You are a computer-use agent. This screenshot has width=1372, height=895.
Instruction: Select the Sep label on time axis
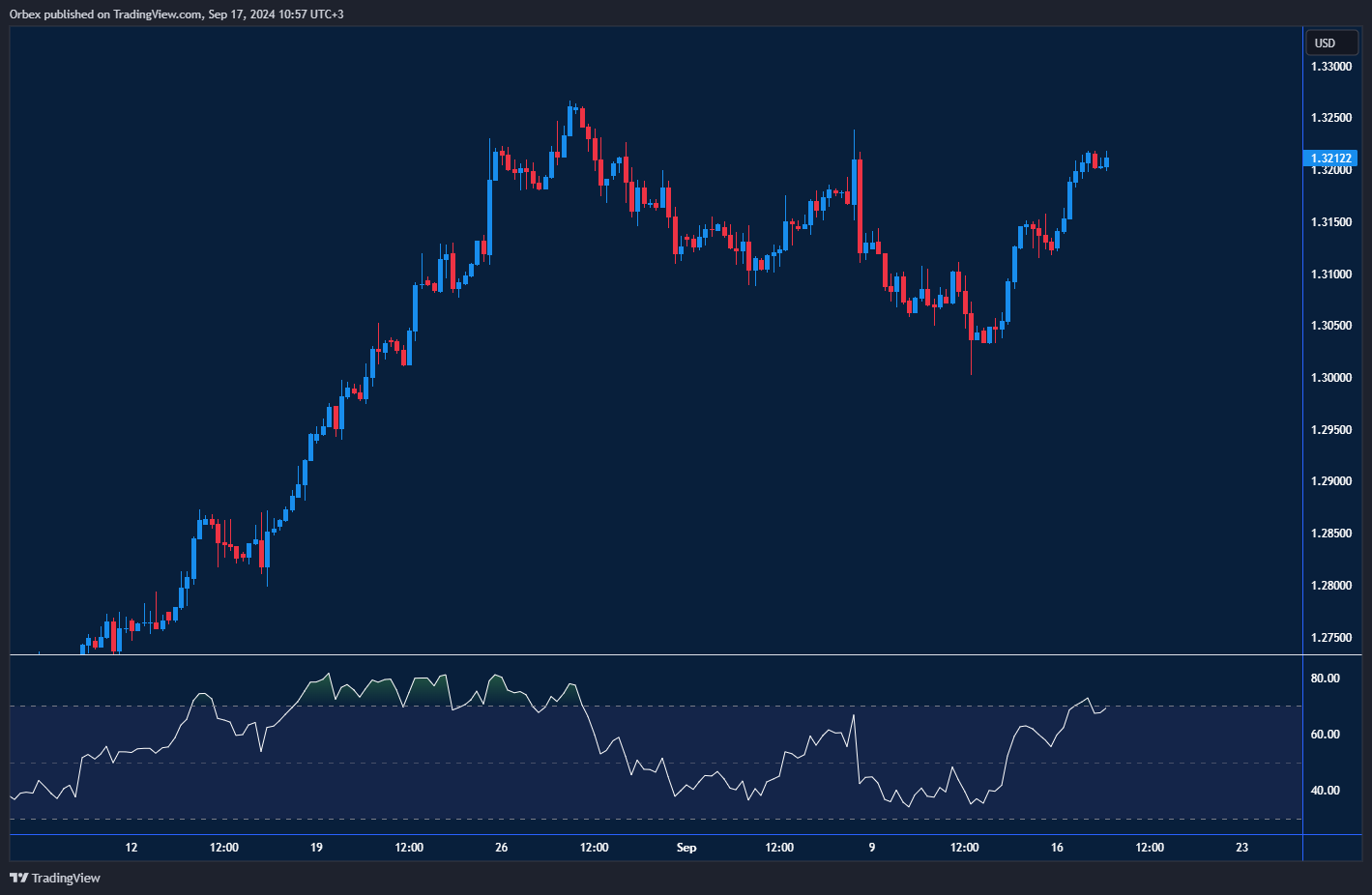686,848
